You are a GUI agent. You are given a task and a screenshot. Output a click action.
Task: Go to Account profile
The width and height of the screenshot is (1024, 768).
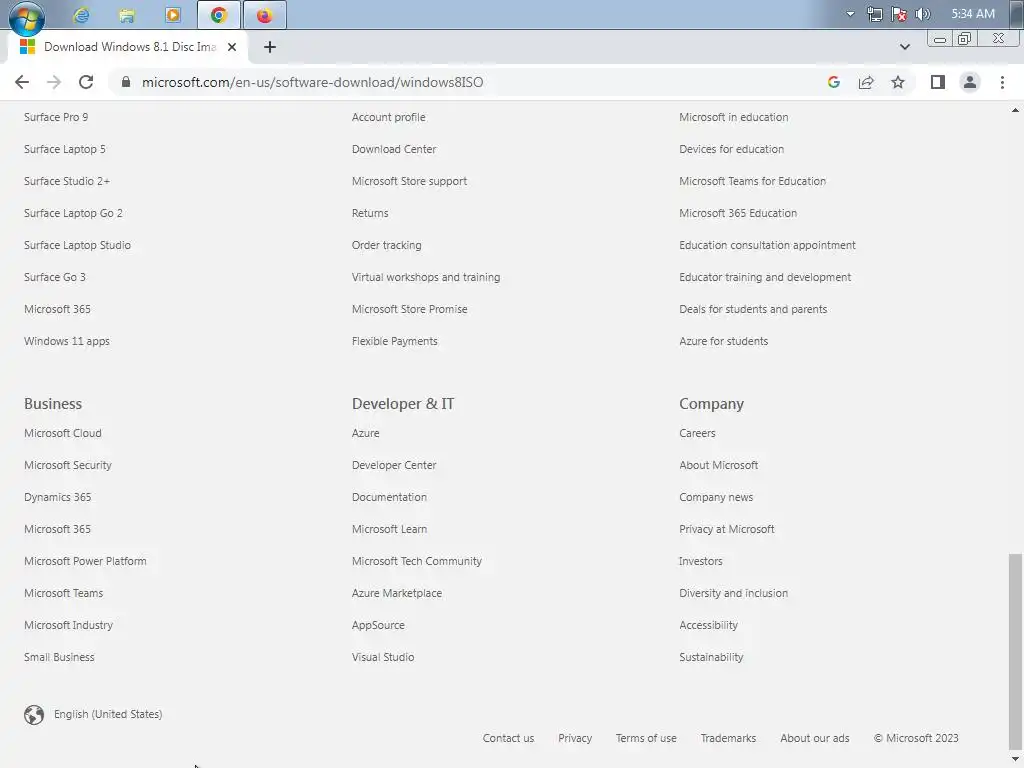pos(389,118)
